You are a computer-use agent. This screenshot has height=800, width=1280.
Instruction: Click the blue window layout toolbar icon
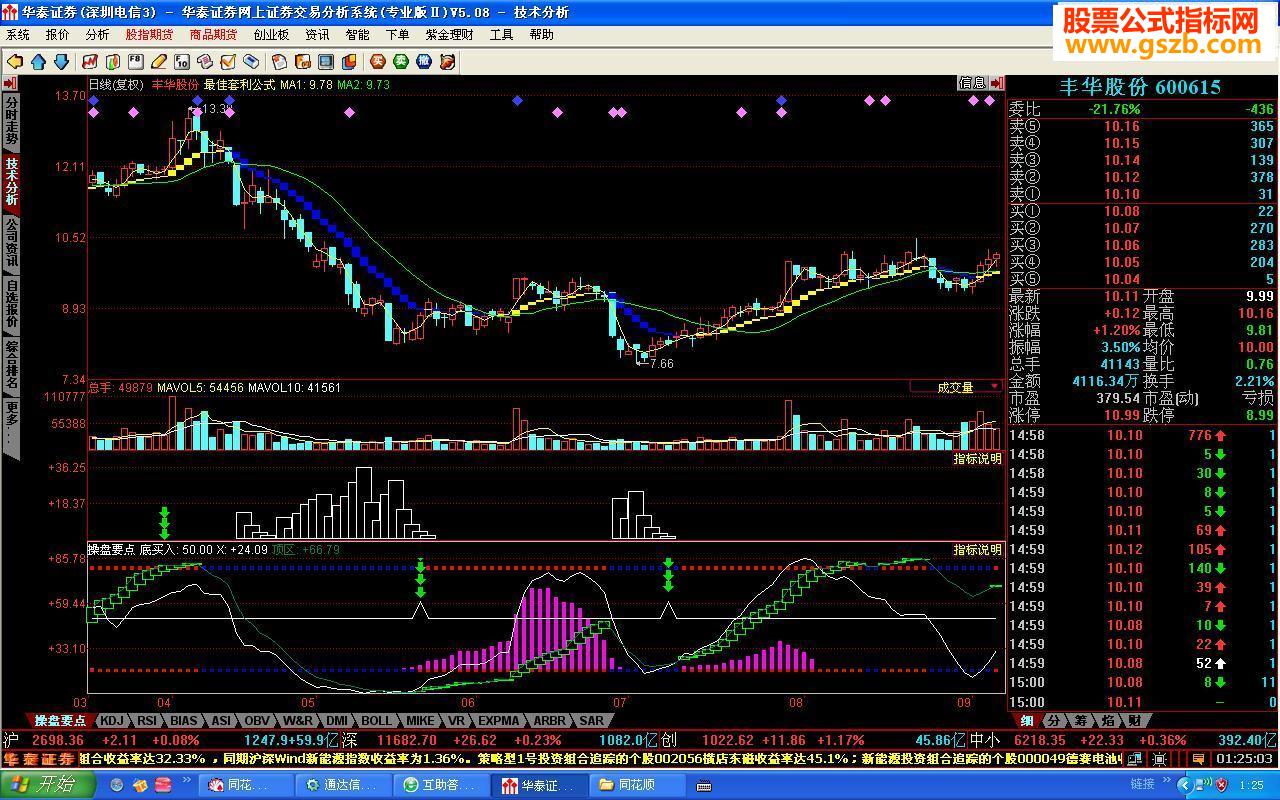tap(326, 62)
